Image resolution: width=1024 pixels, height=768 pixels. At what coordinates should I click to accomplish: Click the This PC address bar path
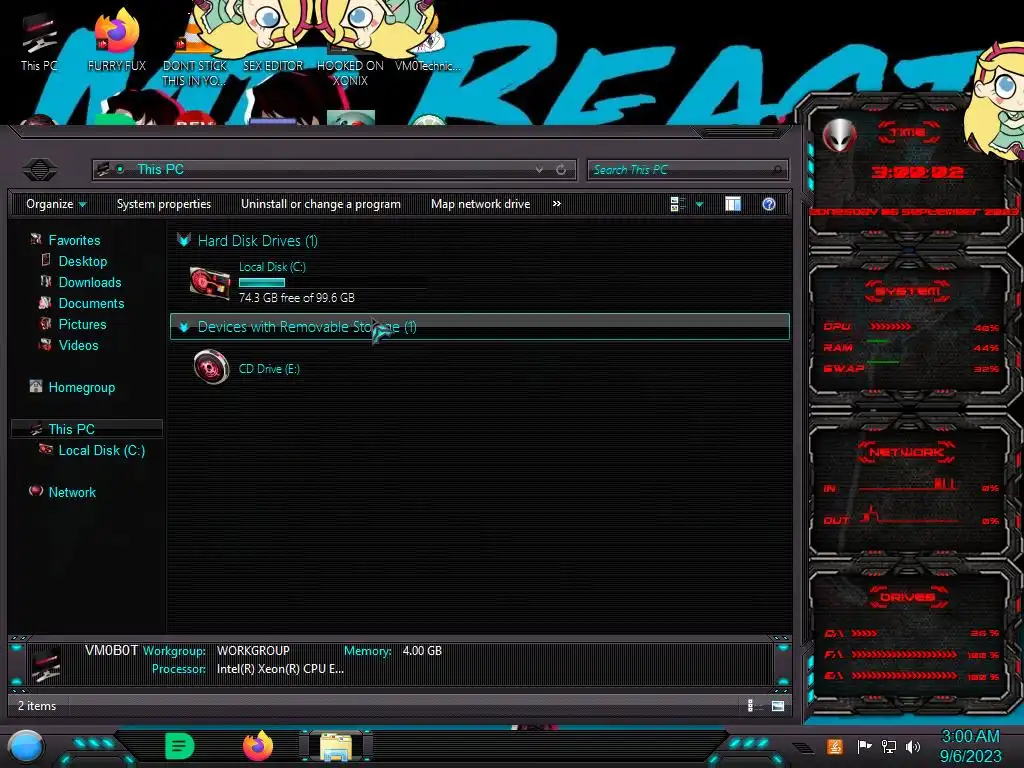coord(160,169)
